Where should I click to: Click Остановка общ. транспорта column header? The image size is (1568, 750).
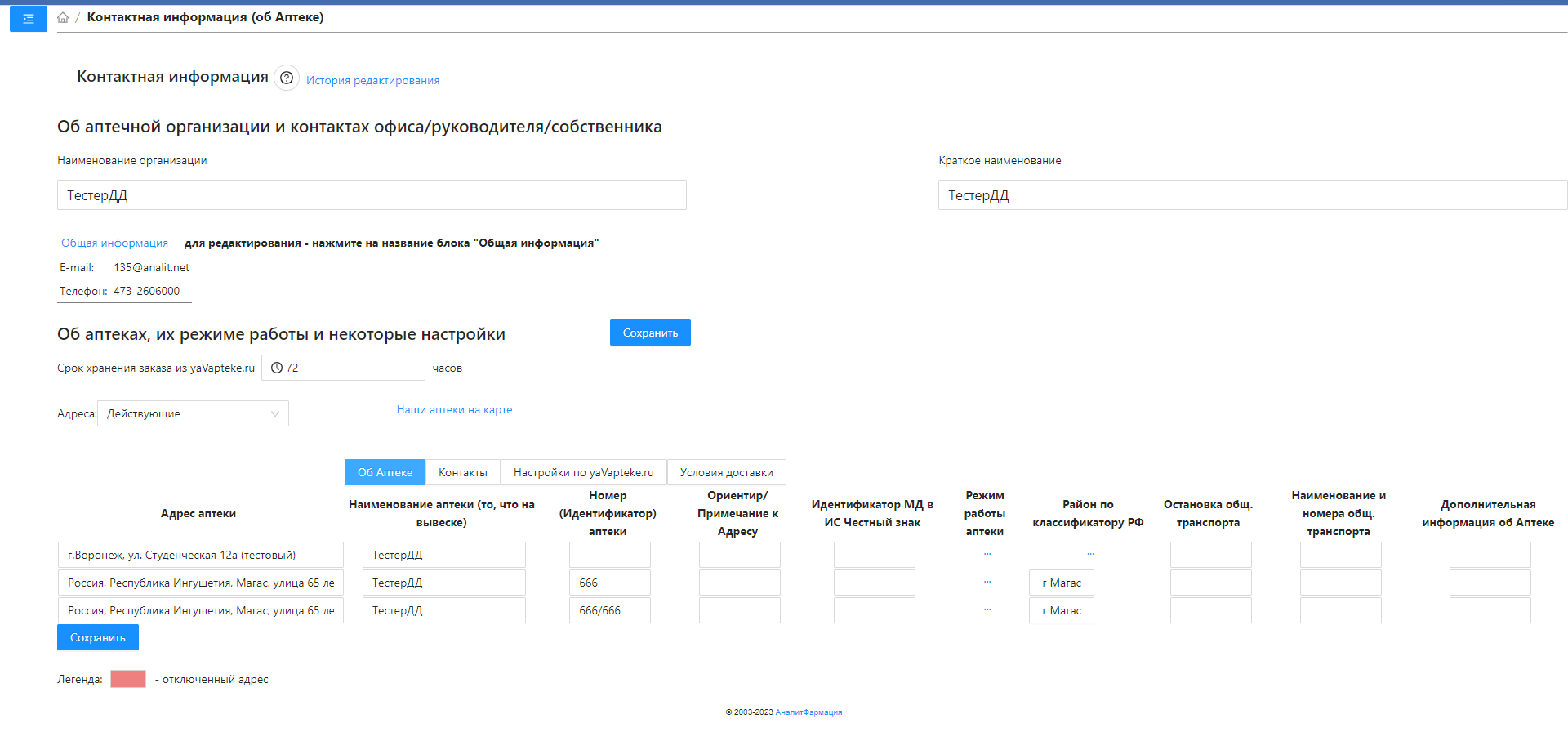pyautogui.click(x=1208, y=513)
